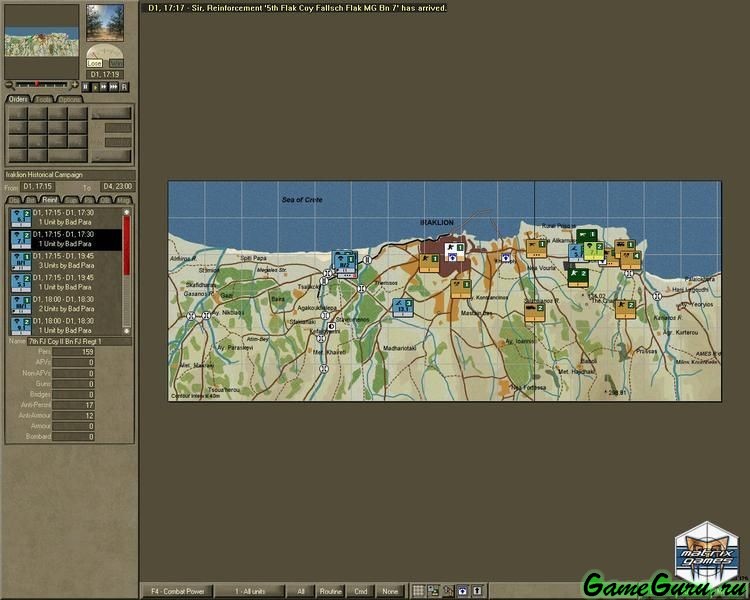Viewport: 750px width, 600px height.
Task: Run simulation at normal speed
Action: [x=95, y=87]
